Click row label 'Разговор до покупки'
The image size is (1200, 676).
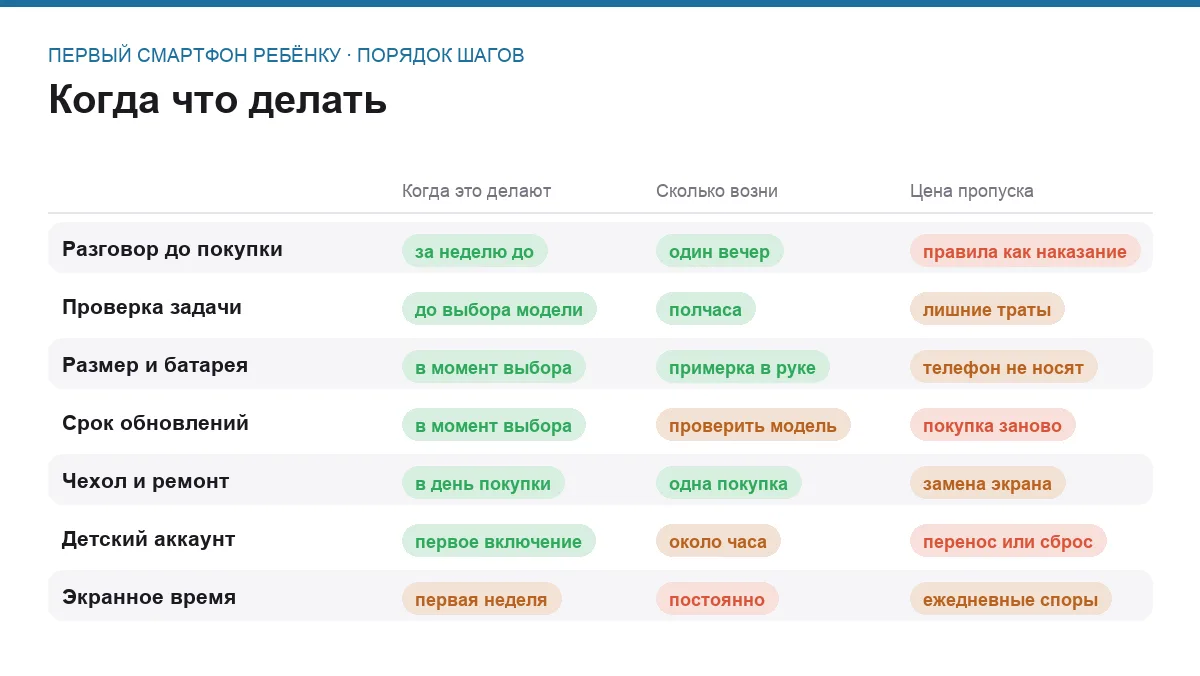click(172, 249)
